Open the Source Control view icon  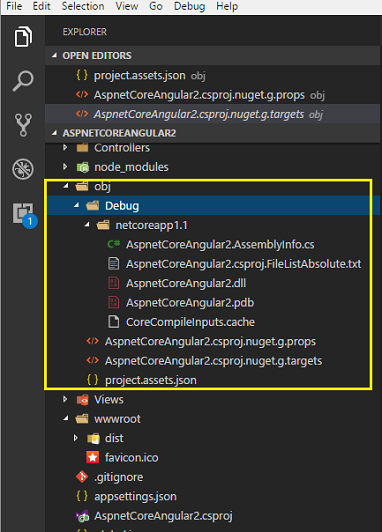(x=23, y=125)
